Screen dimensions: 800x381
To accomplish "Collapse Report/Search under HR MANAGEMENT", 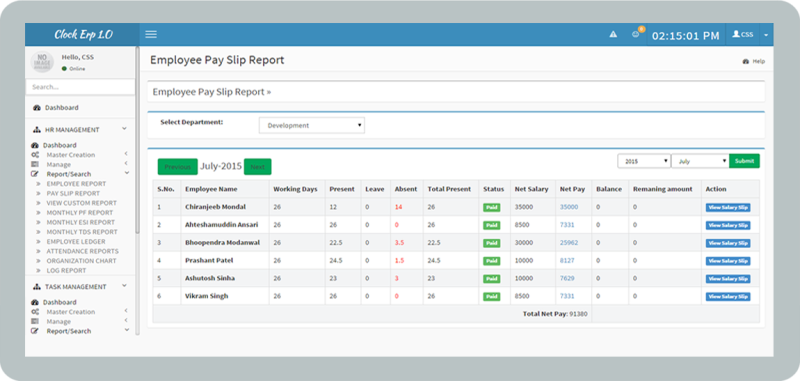I will 79,174.
